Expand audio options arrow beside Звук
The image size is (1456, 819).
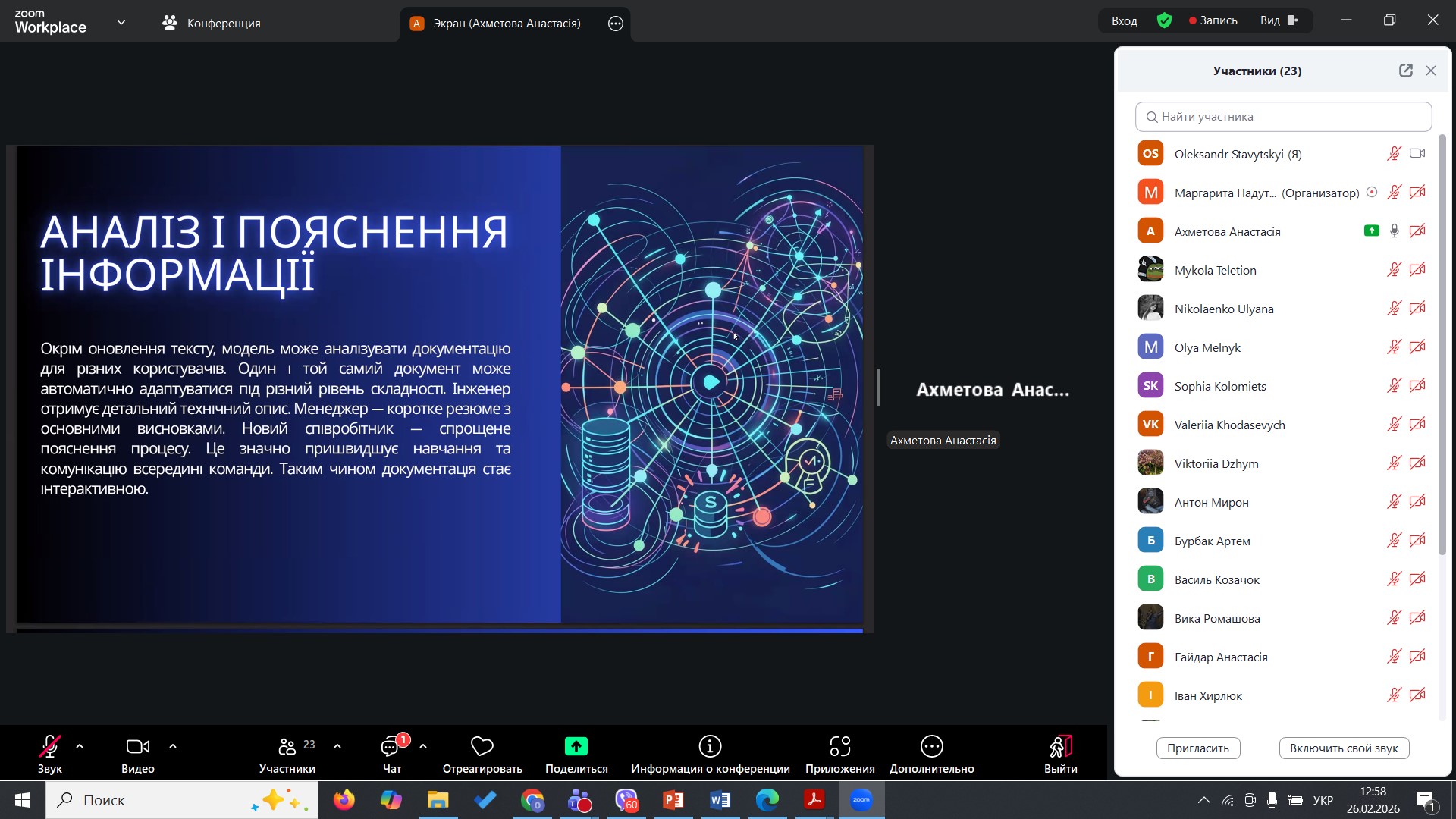tap(80, 747)
